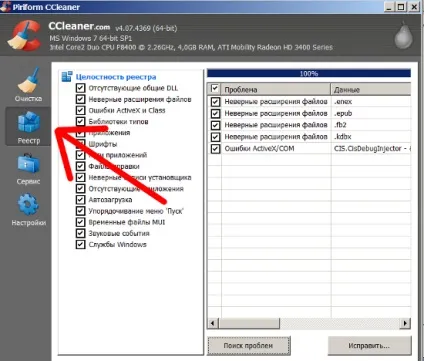Open the Настройки gear section
This screenshot has height=361, width=424.
click(28, 210)
